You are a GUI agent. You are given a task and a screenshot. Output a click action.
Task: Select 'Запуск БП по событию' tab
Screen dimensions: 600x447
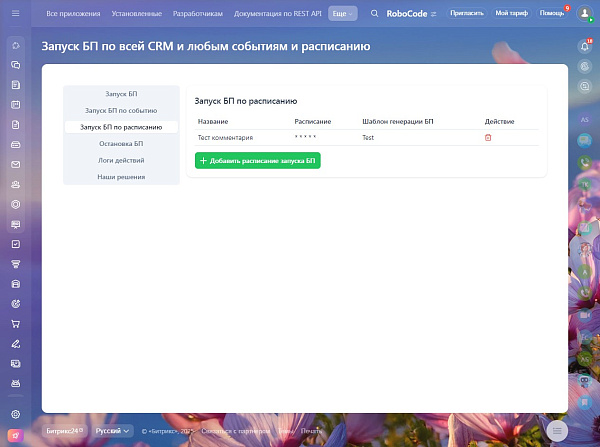coord(121,111)
